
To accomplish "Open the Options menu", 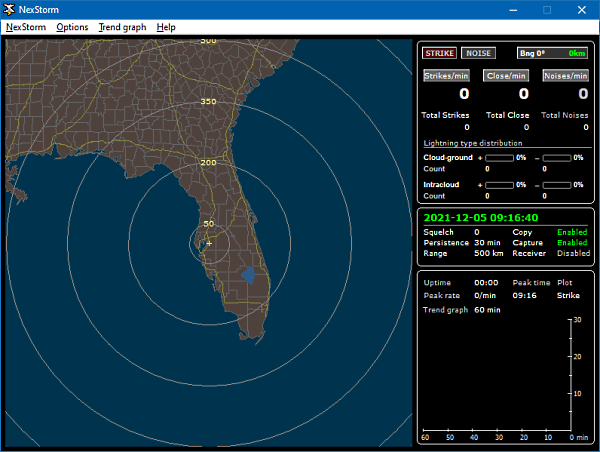I will tap(72, 27).
